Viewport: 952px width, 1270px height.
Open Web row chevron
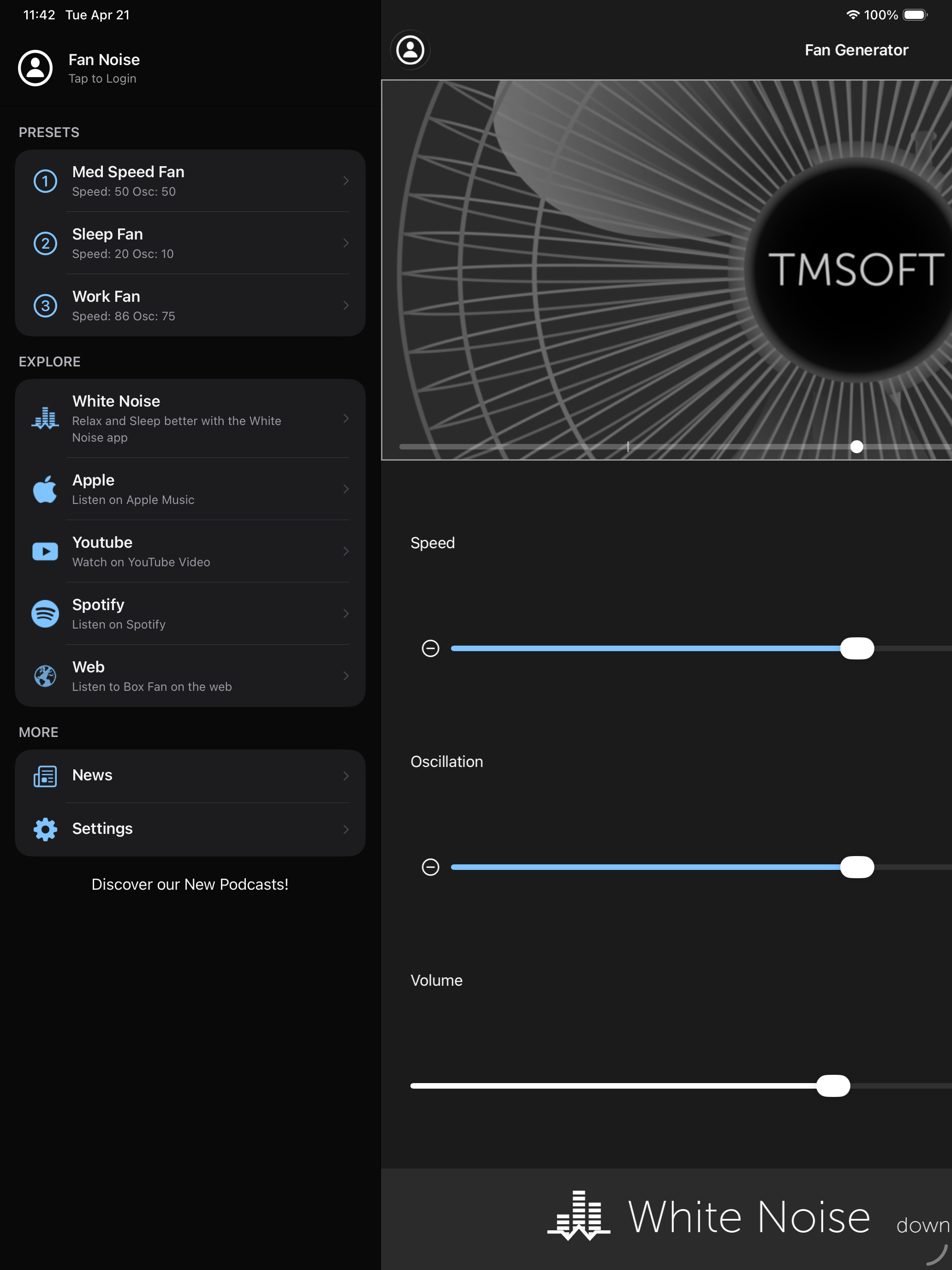[346, 677]
